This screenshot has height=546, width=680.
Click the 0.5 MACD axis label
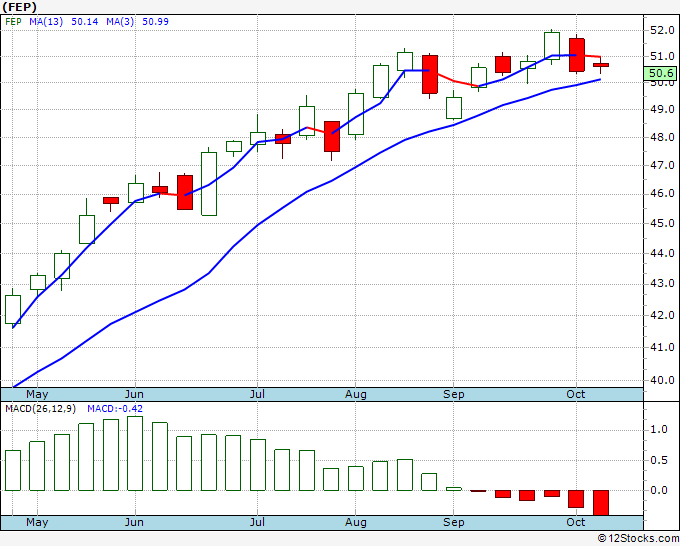[x=659, y=460]
